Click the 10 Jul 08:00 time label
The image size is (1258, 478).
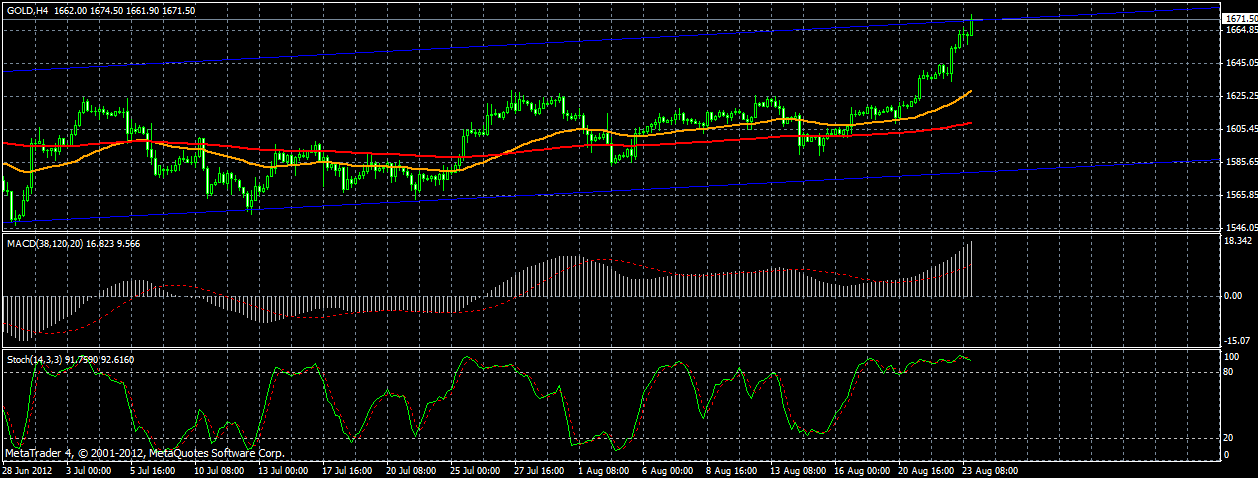click(x=218, y=468)
